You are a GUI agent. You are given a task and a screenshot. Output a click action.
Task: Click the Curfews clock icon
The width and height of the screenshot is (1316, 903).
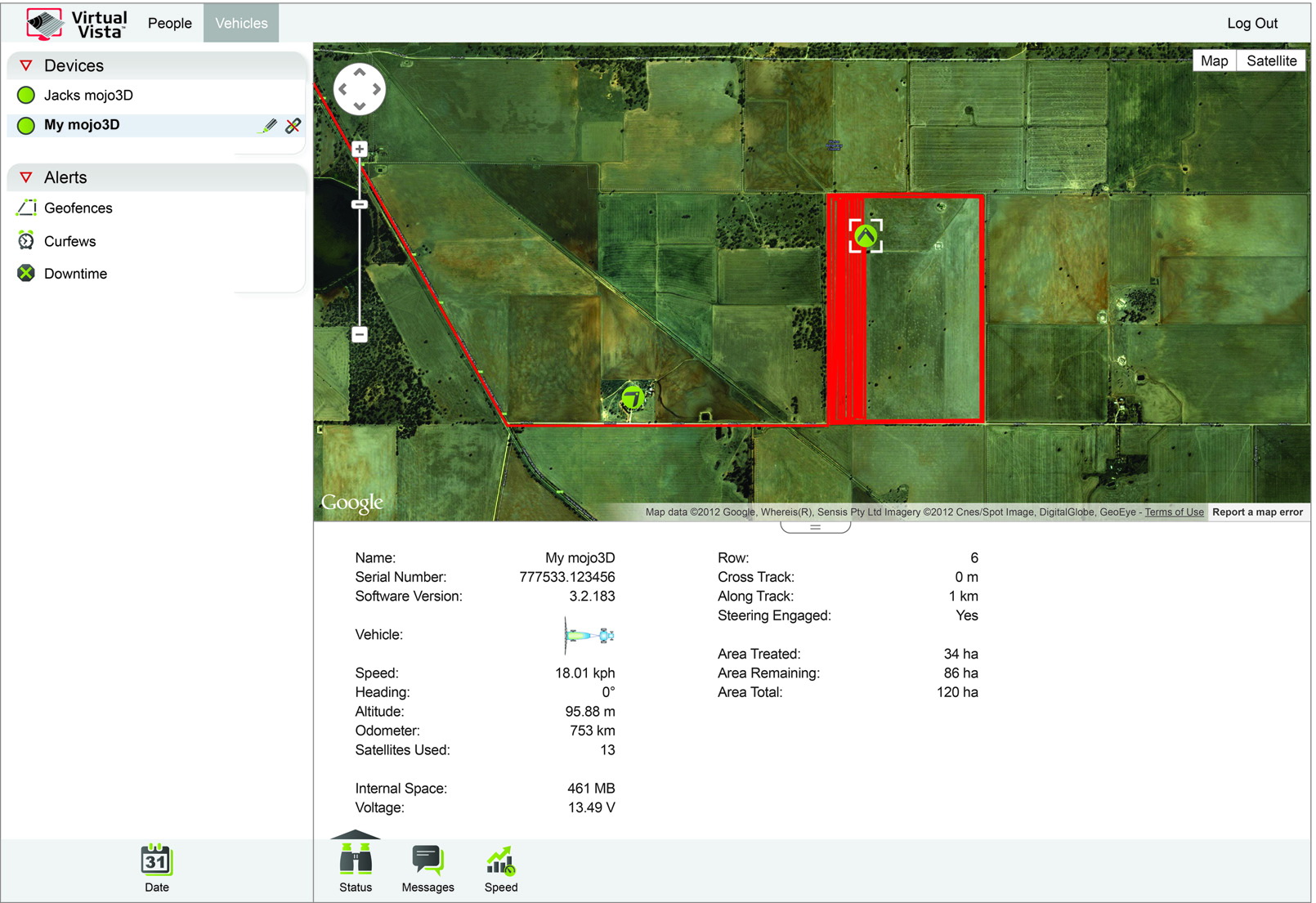coord(26,241)
